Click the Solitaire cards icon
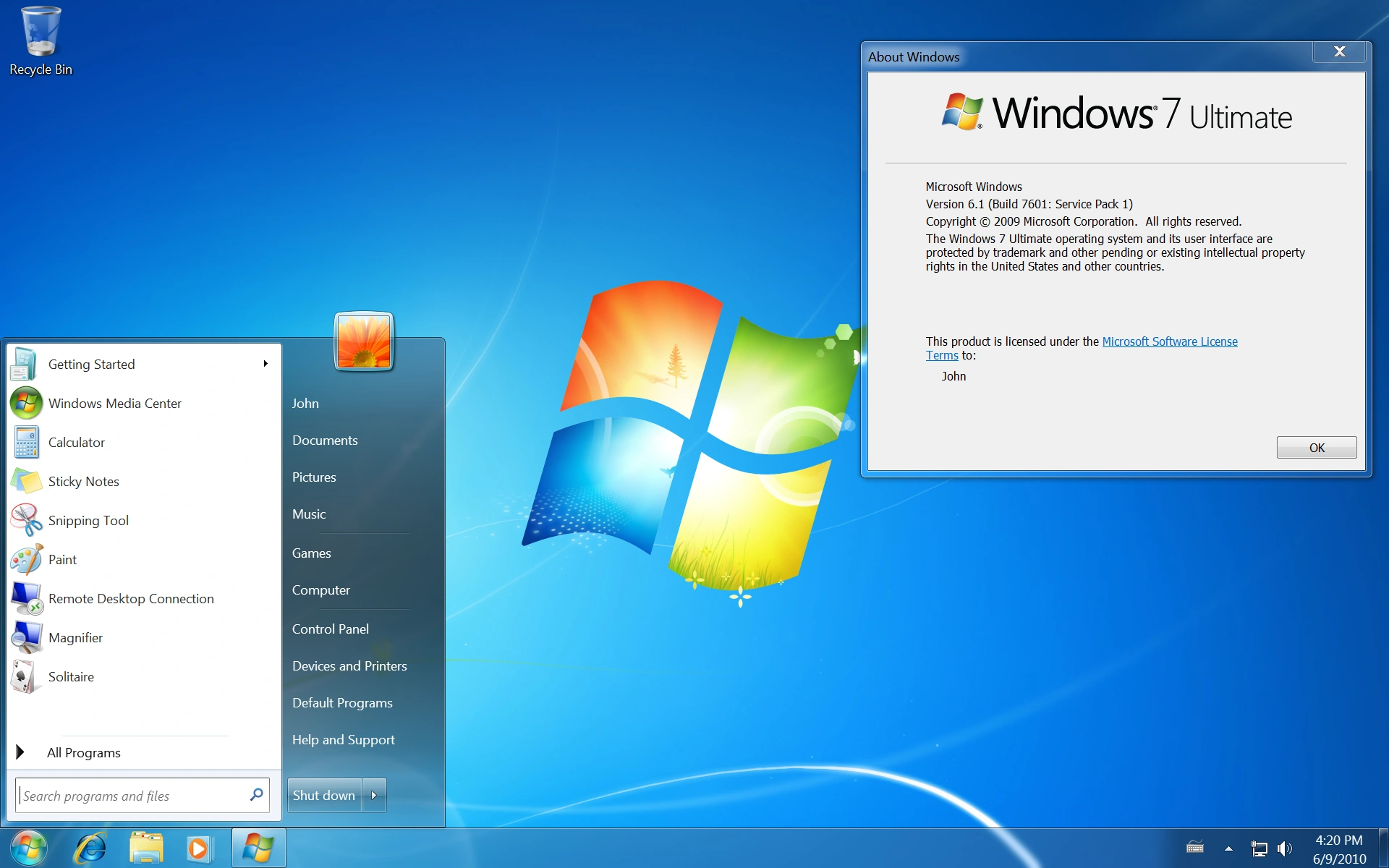Screen dimensions: 1389x868 tap(25, 676)
